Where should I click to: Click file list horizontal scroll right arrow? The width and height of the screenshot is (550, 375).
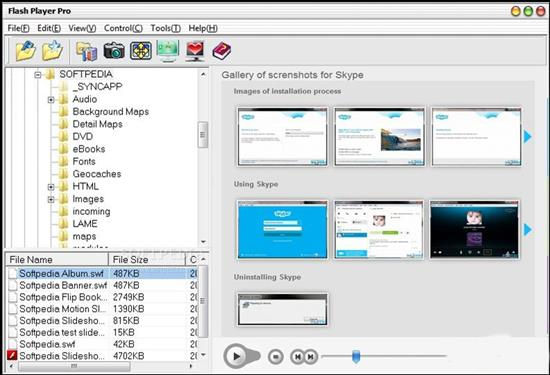pyautogui.click(x=190, y=366)
